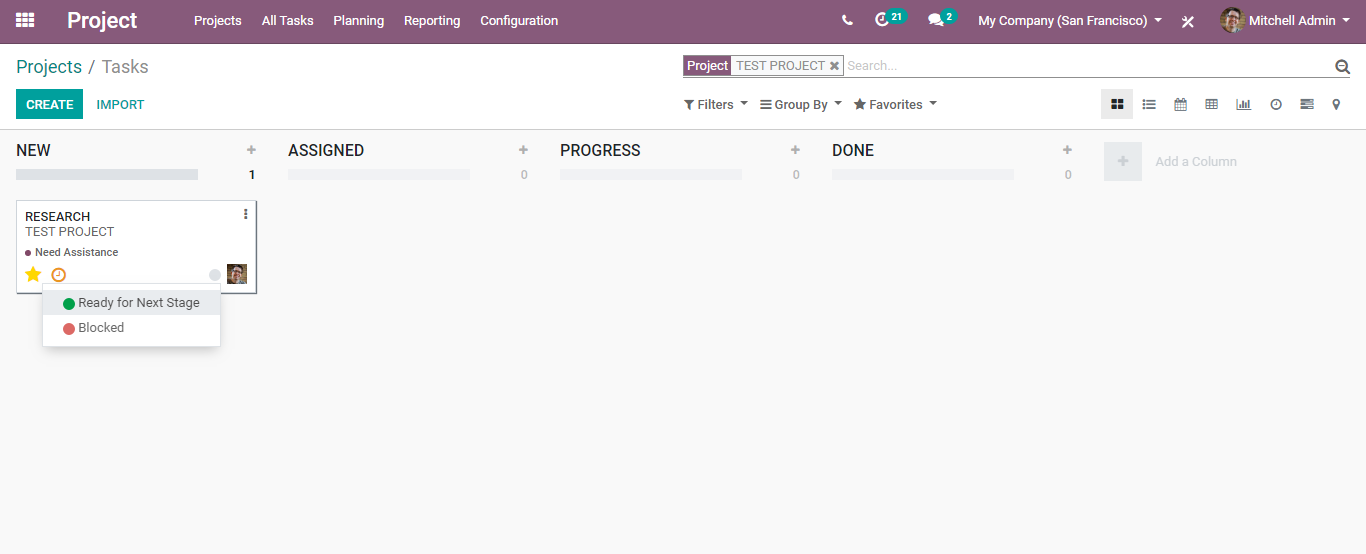Select Ready for Next Stage state
This screenshot has width=1366, height=554.
(x=131, y=303)
